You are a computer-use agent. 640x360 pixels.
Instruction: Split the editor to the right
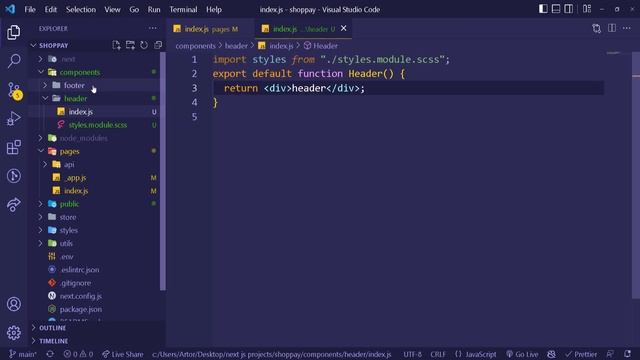point(612,28)
